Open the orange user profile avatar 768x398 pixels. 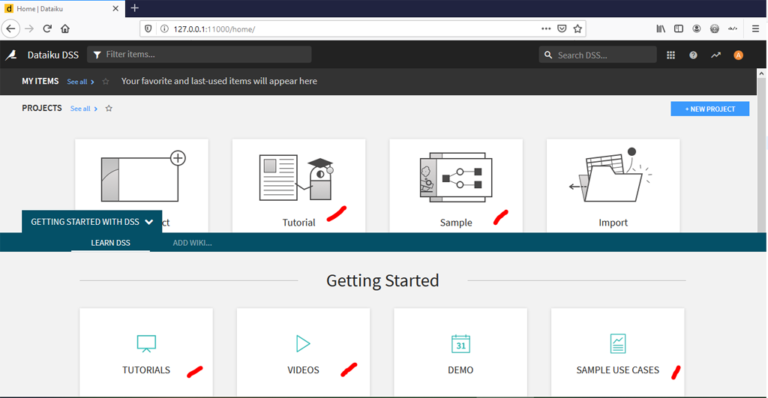pos(738,55)
